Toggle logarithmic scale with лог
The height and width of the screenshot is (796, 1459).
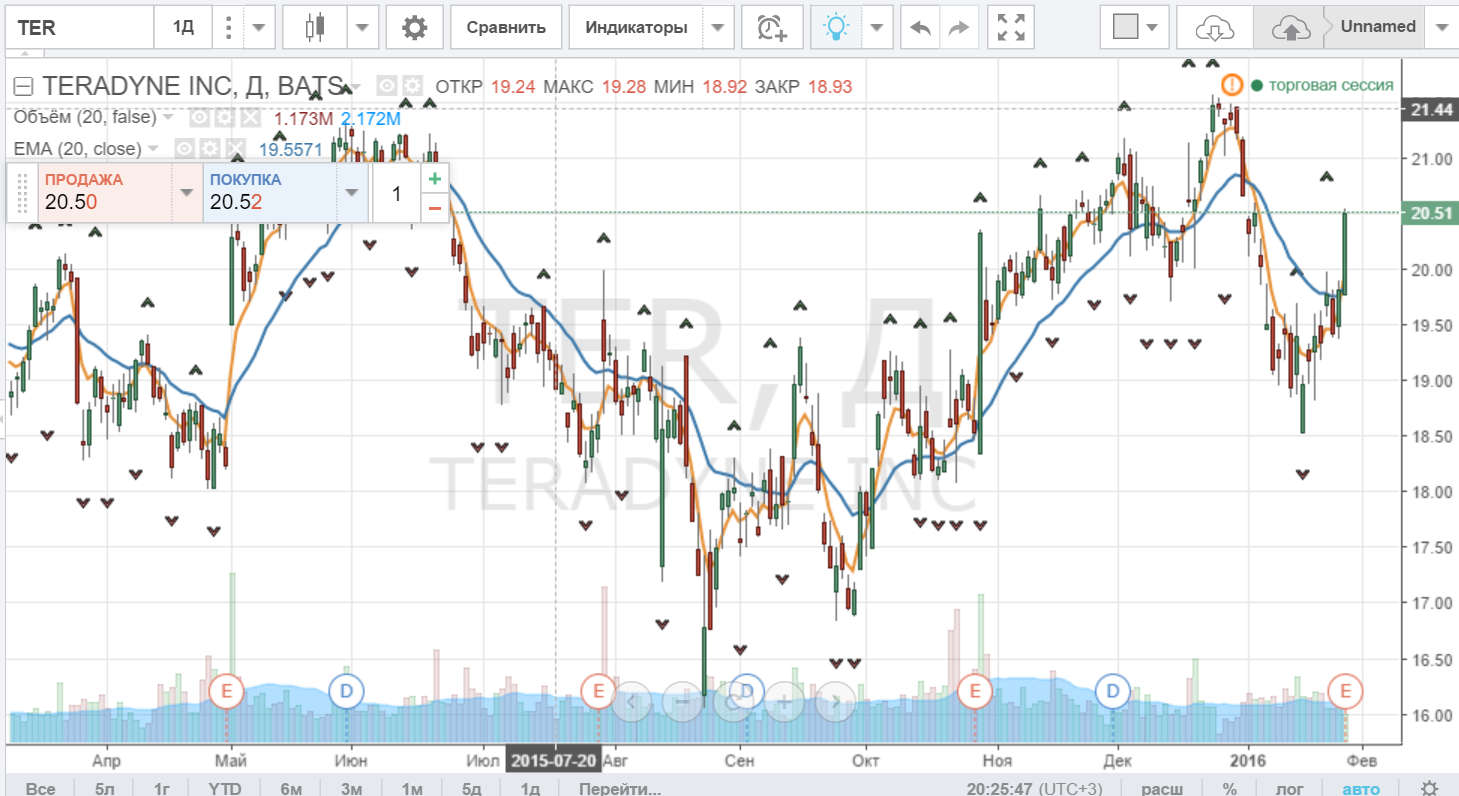click(1290, 788)
